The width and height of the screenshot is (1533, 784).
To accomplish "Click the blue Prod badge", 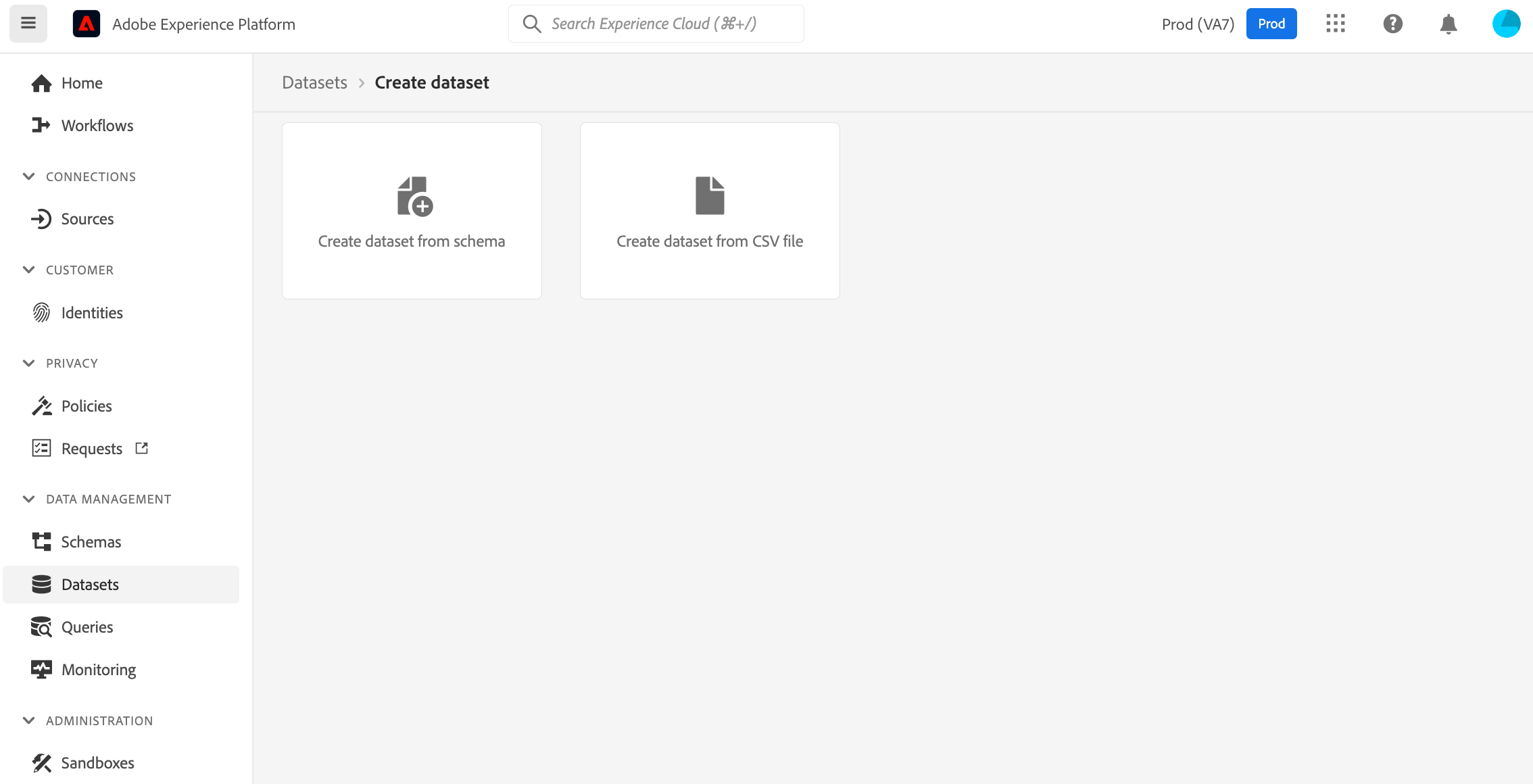I will pyautogui.click(x=1271, y=24).
